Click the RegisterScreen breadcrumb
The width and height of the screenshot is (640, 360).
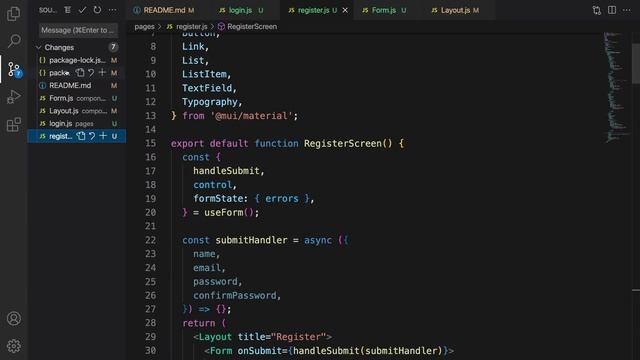tap(252, 27)
